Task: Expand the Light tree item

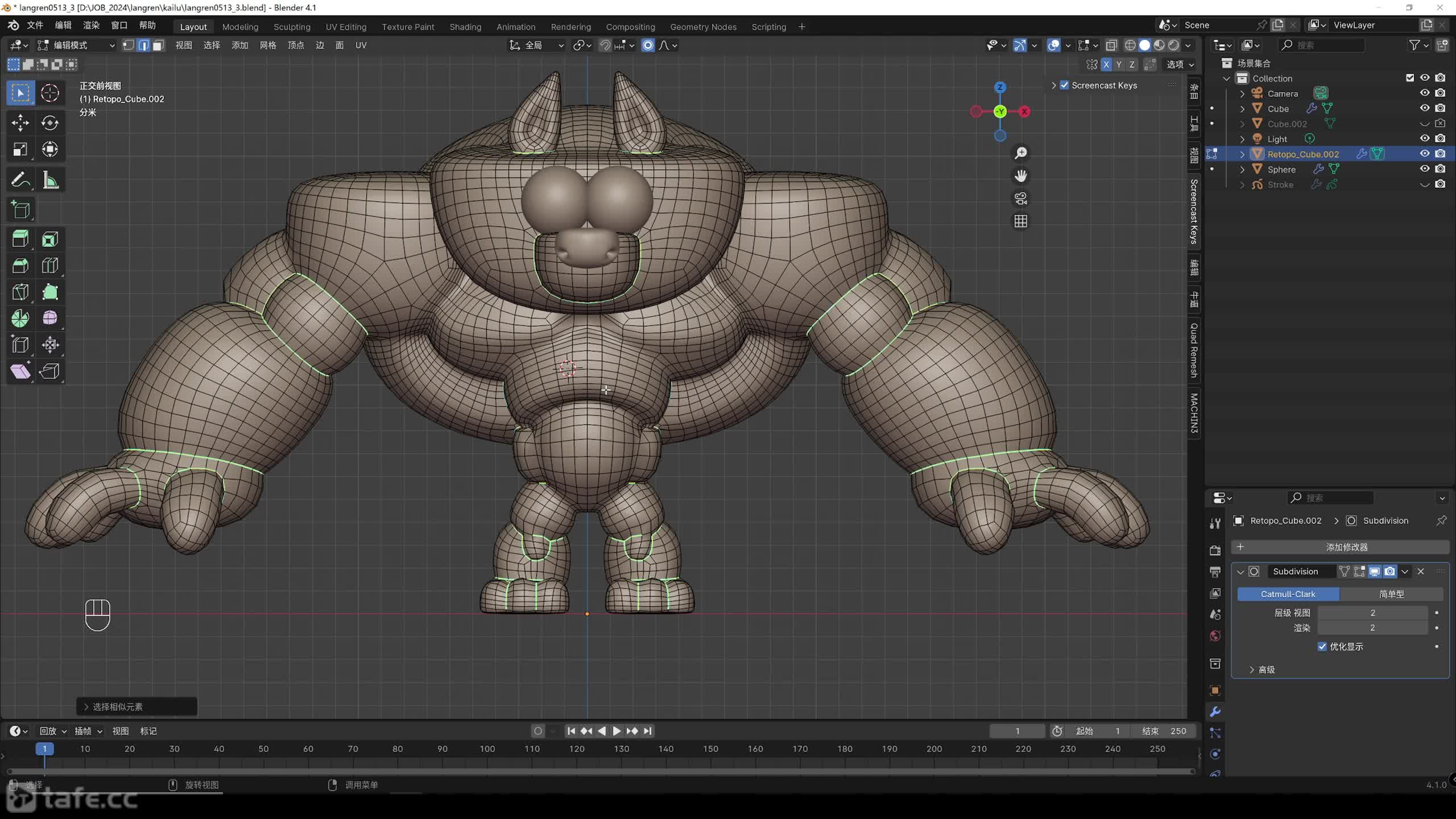Action: tap(1242, 139)
